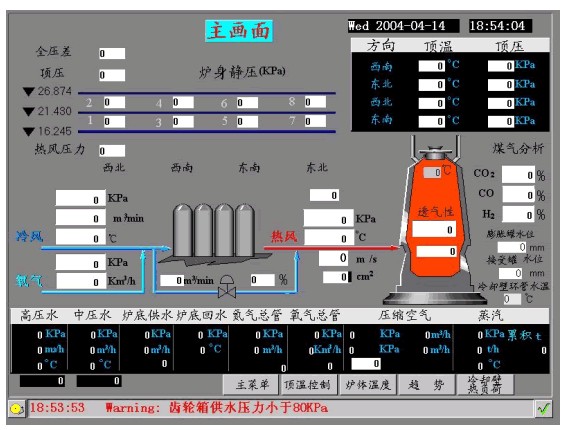Click the red 热风 label
The width and height of the screenshot is (569, 430).
[x=284, y=237]
